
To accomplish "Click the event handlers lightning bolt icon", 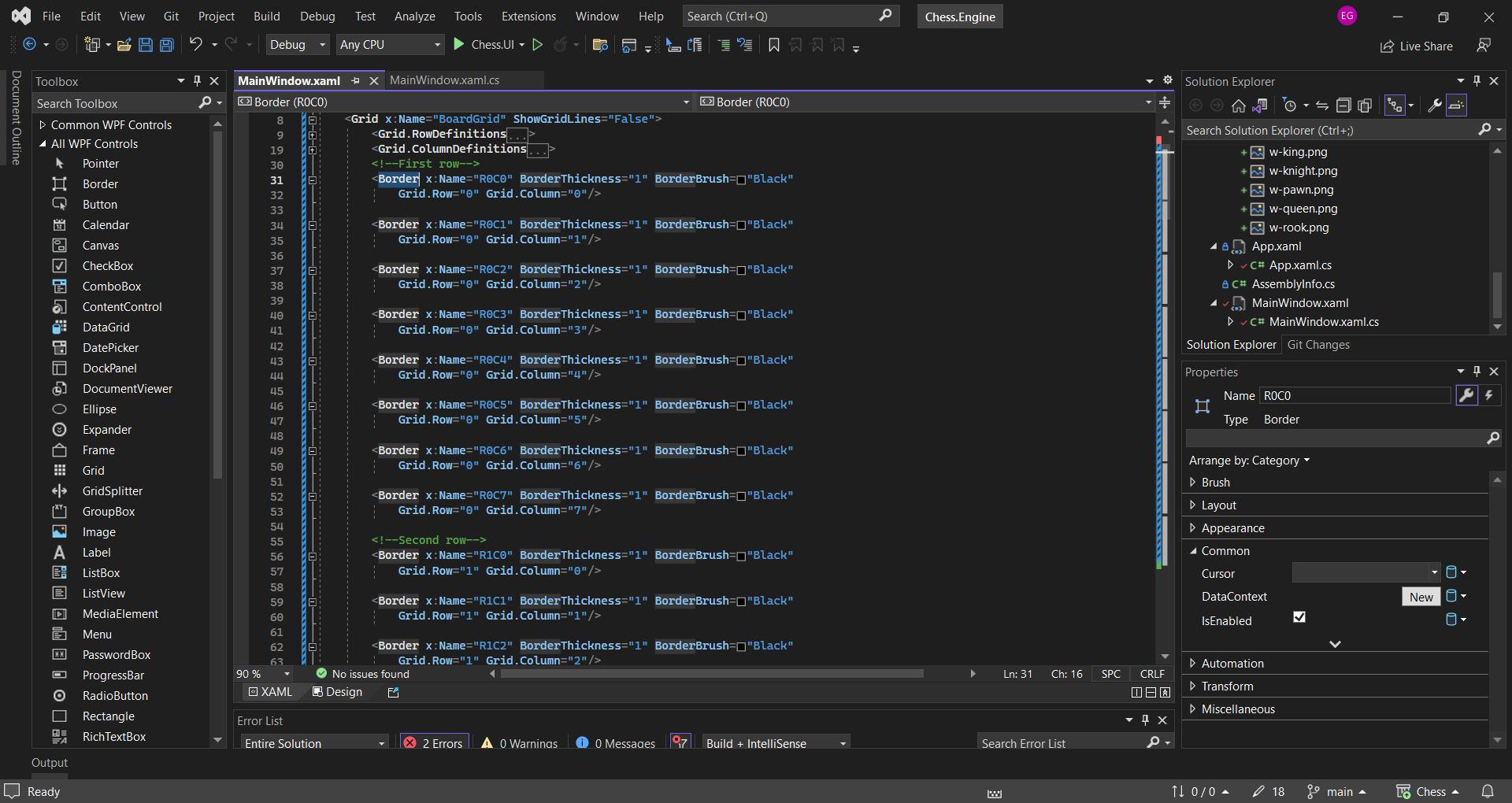I will [x=1489, y=396].
